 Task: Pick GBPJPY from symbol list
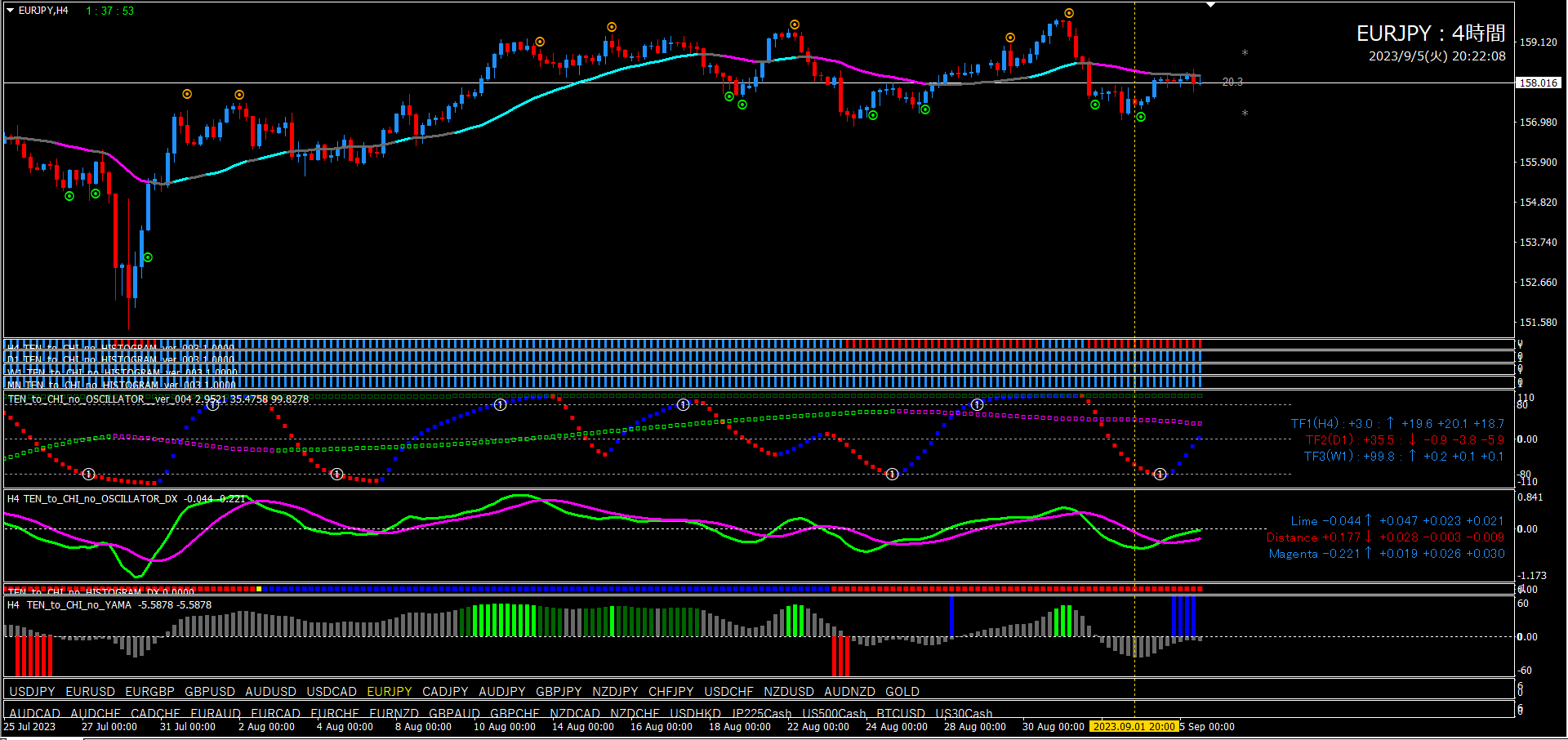point(559,692)
